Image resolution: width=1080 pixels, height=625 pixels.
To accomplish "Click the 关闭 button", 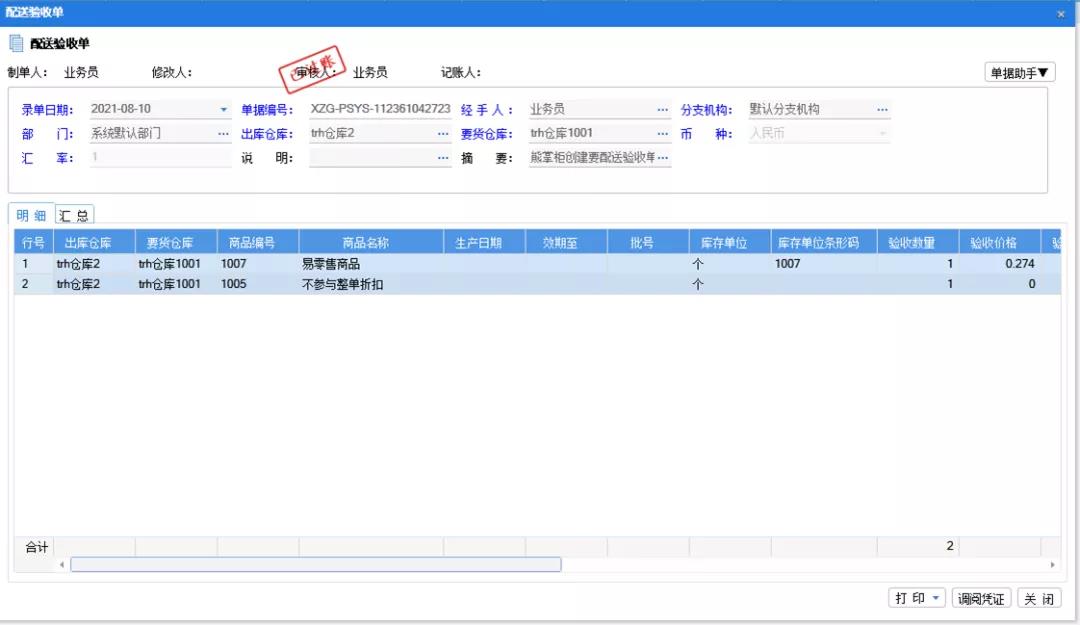I will [x=1039, y=598].
